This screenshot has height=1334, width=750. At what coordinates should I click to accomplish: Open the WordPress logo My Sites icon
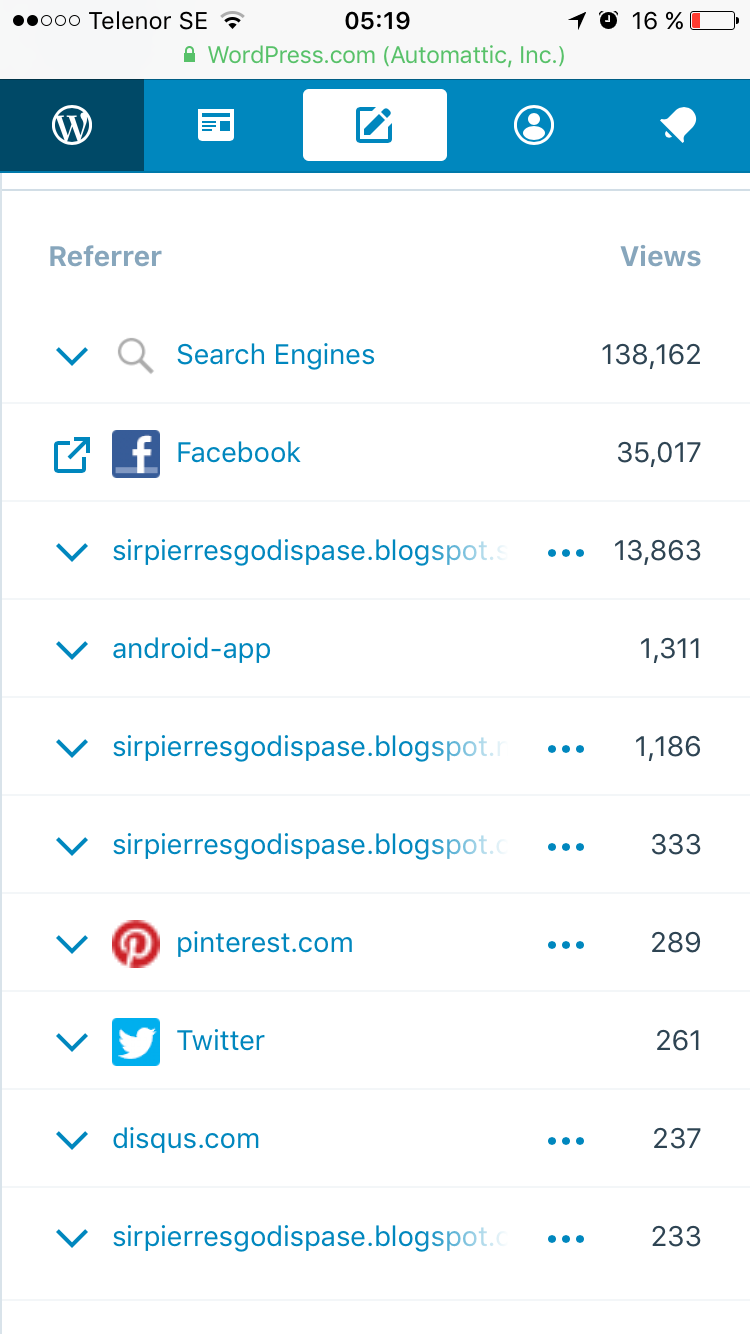(72, 125)
